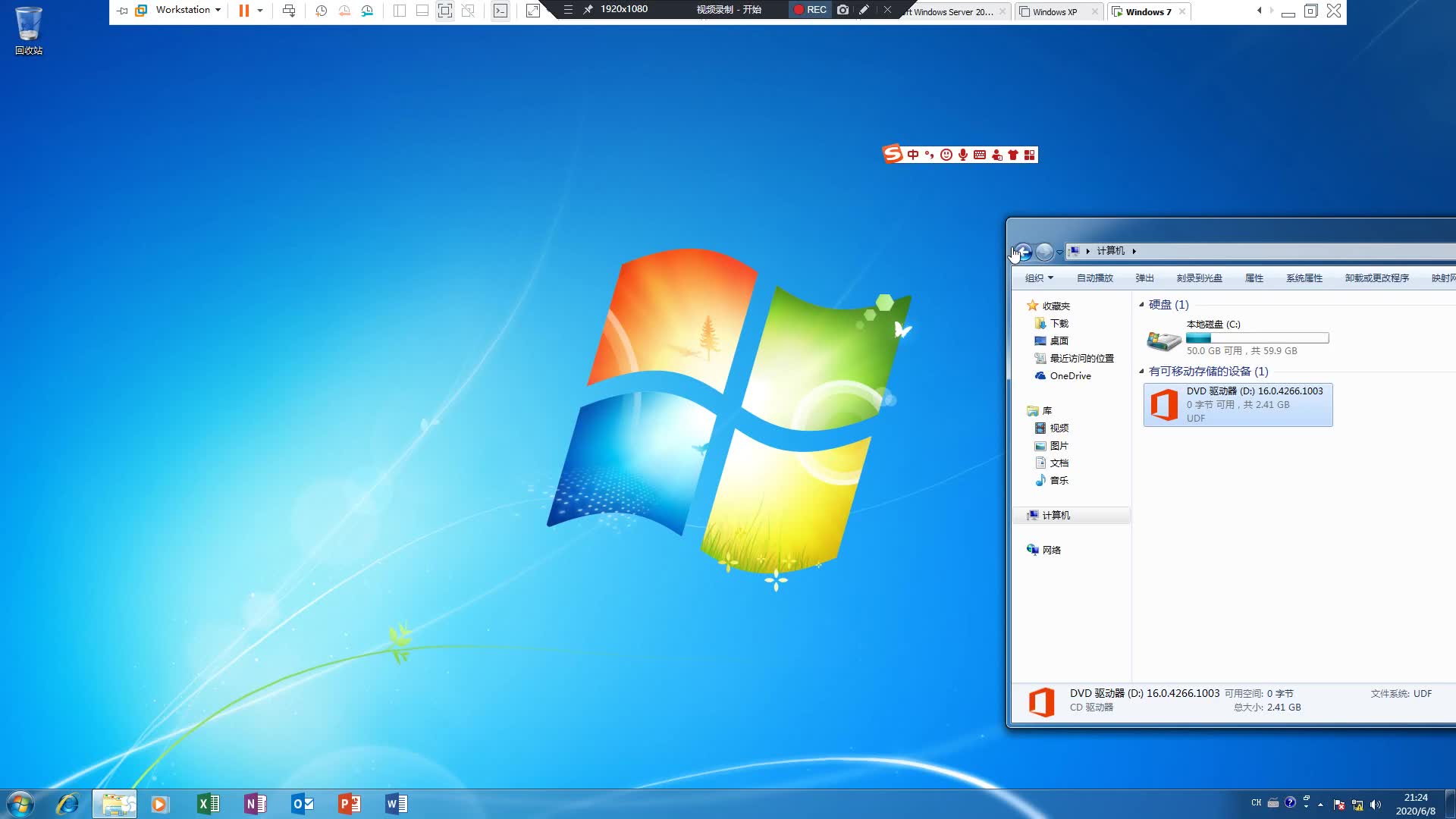The image size is (1456, 819).
Task: Send Ctrl+Alt+Del to the guest OS
Action: click(x=289, y=11)
